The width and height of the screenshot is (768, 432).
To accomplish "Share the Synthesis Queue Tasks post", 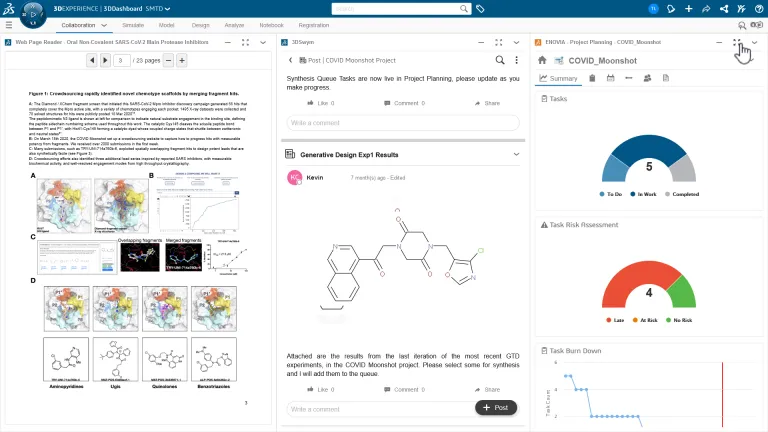I will coord(487,103).
